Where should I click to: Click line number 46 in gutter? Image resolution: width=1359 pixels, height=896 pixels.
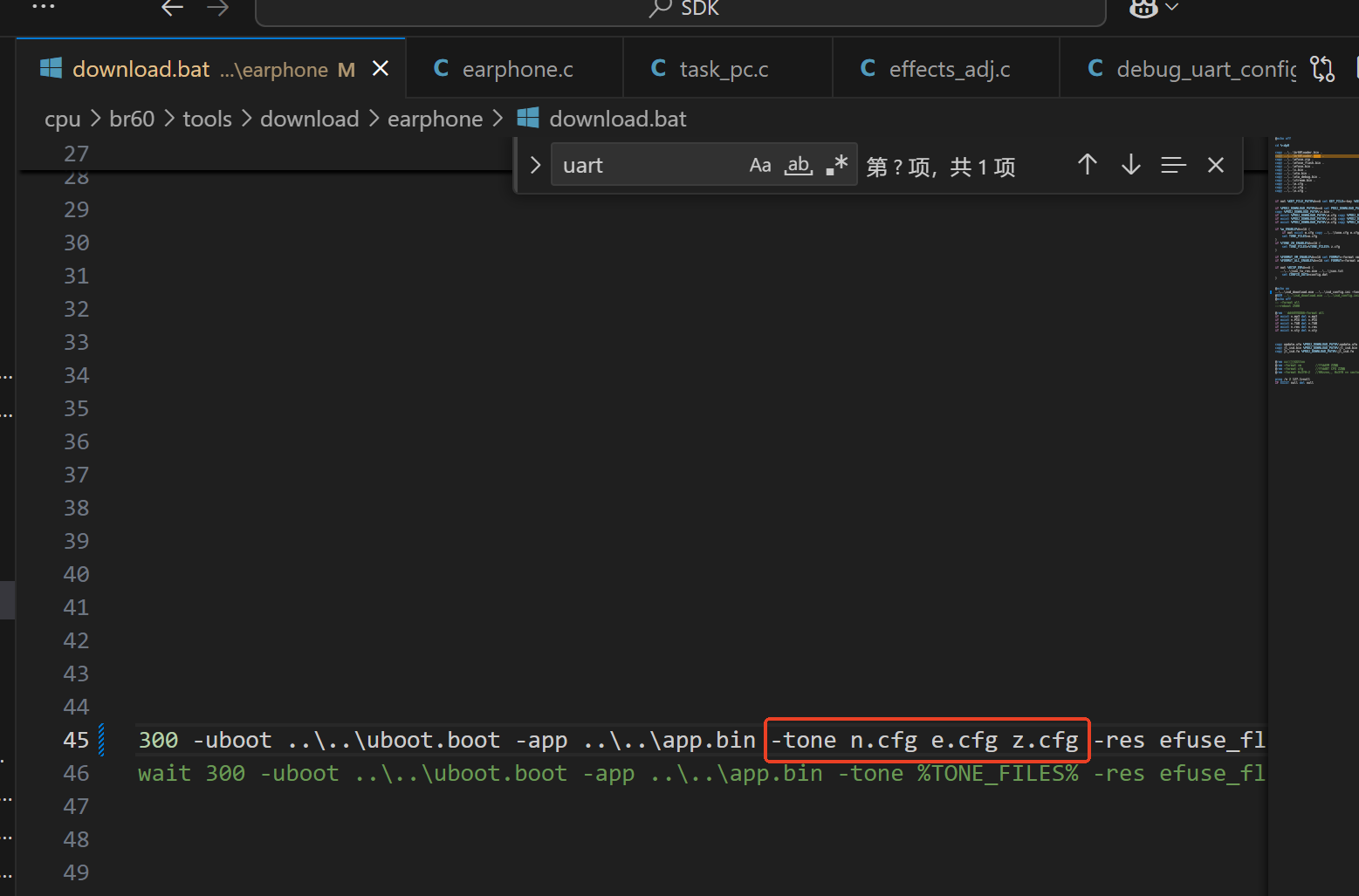(x=76, y=773)
